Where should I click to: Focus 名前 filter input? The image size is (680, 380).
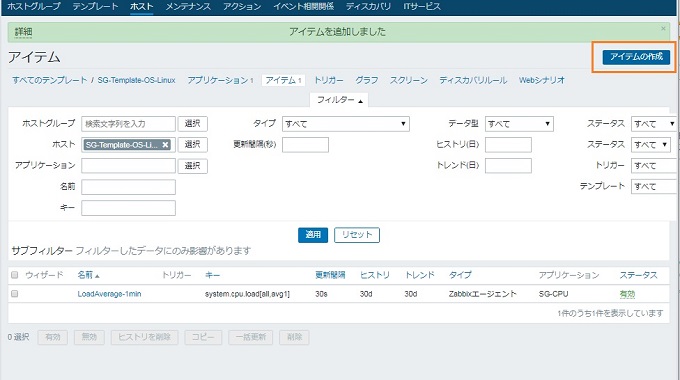click(128, 187)
